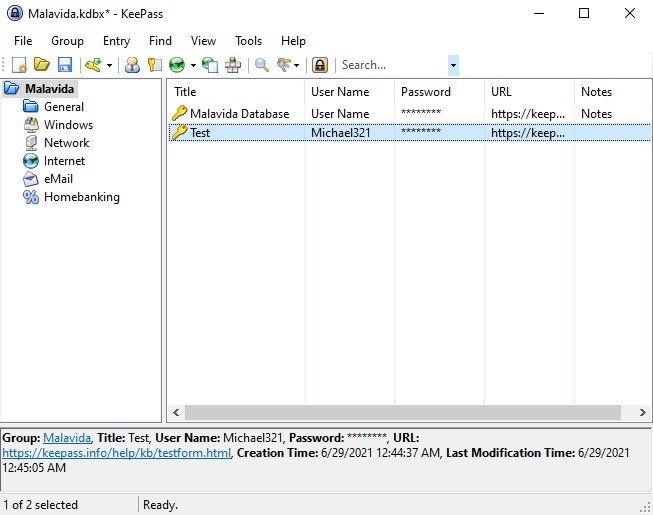Screen dimensions: 653x515
Task: Click the Windows group icon
Action: coord(31,124)
